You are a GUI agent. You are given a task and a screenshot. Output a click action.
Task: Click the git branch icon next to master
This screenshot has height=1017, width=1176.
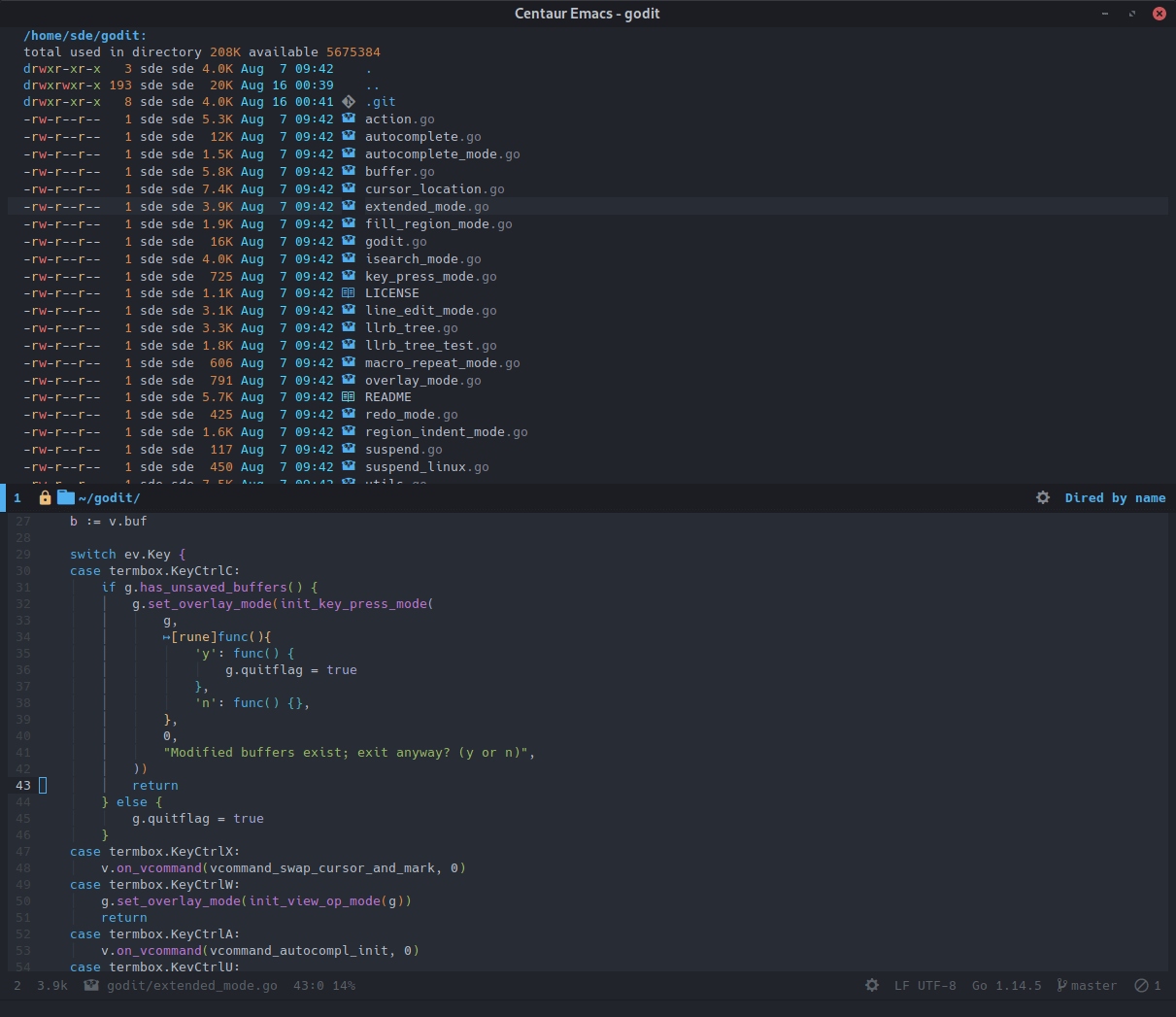tap(1062, 985)
